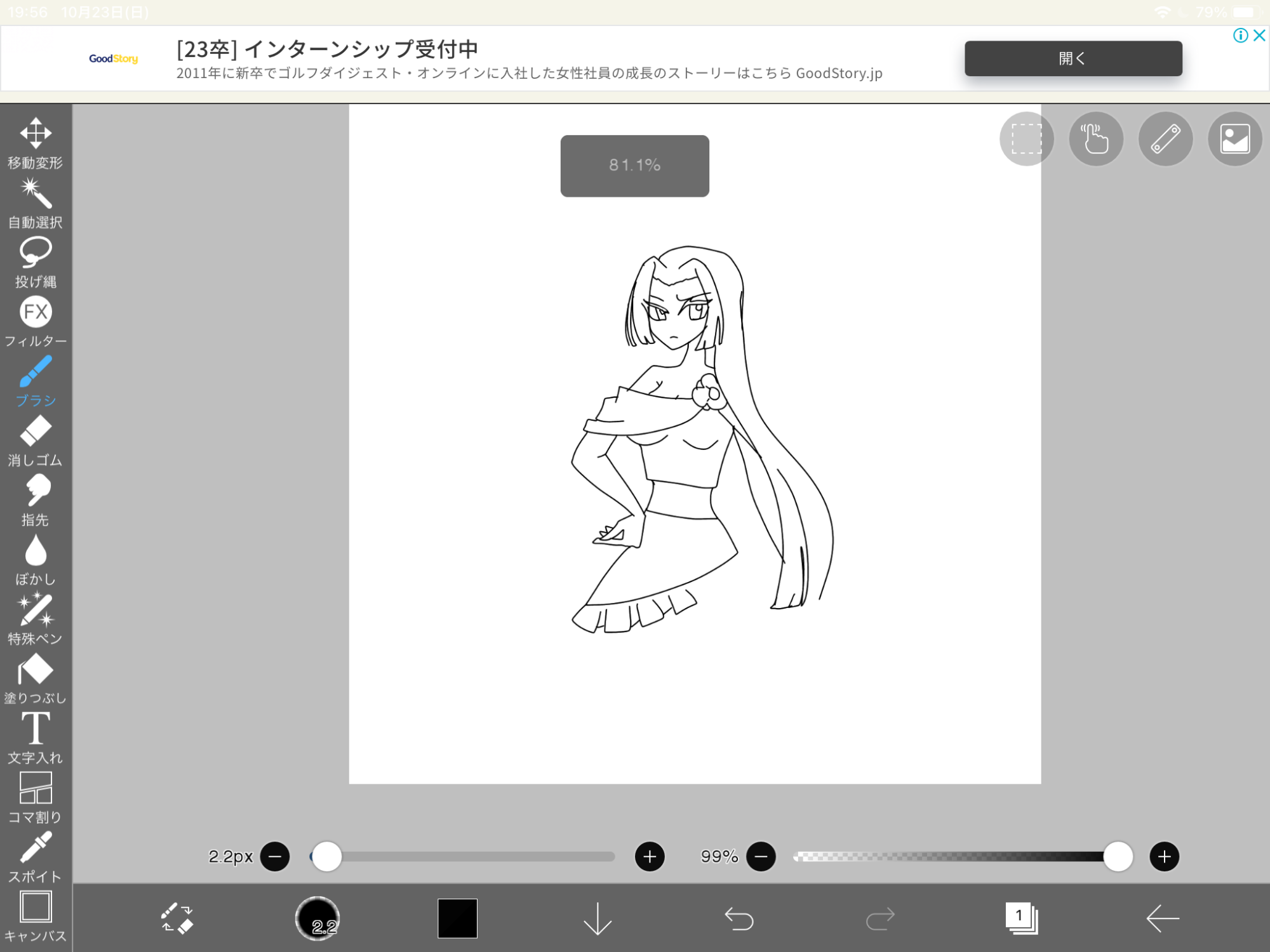Toggle between brush and eraser
Viewport: 1270px width, 952px height.
pos(177,918)
